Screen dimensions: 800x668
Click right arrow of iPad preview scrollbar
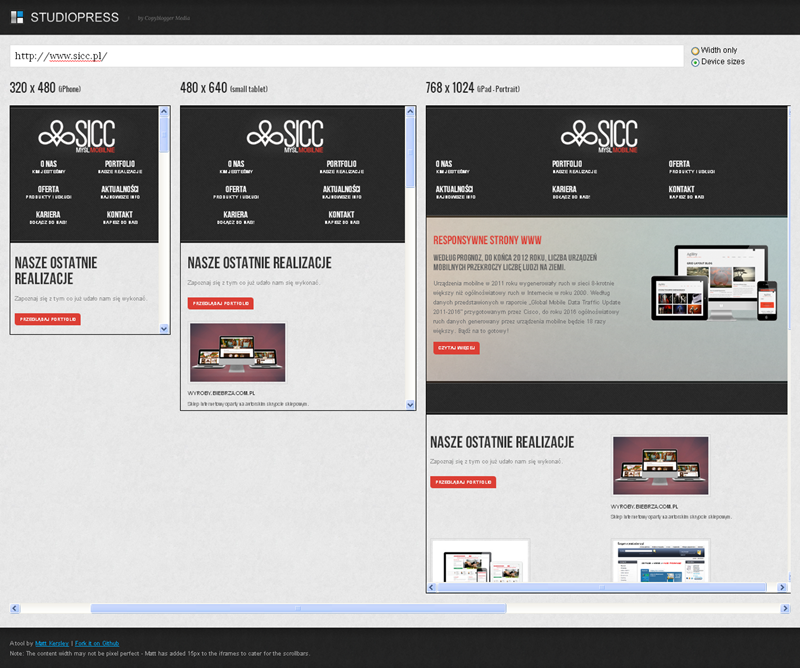(x=772, y=587)
